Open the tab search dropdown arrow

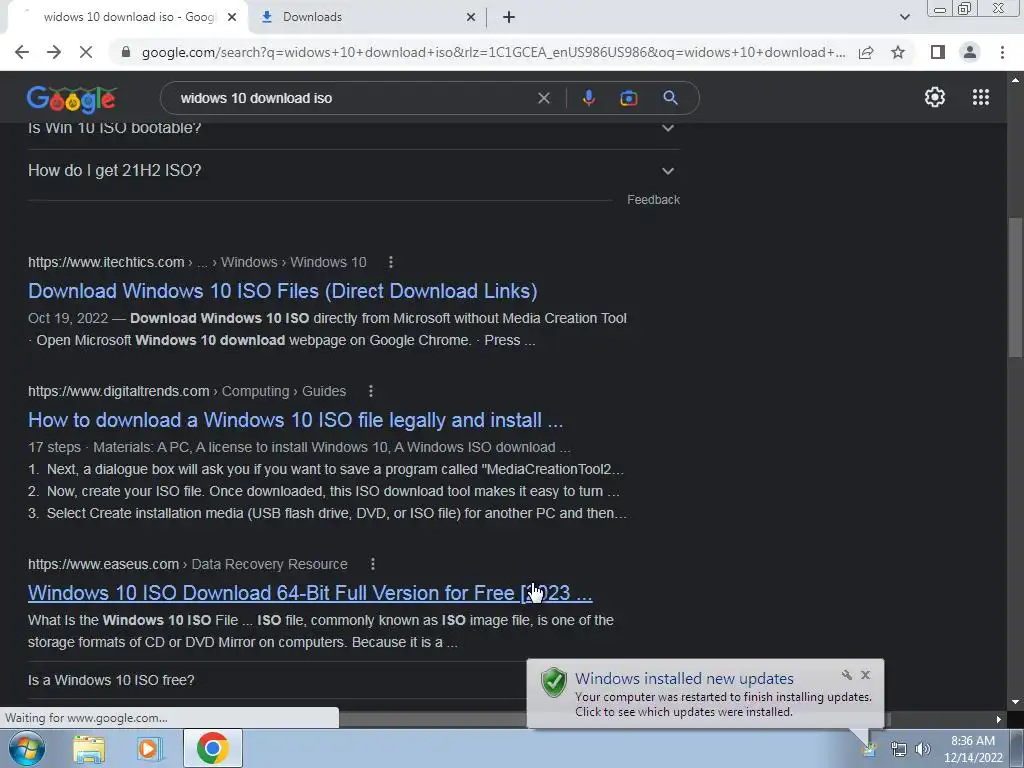[x=904, y=17]
